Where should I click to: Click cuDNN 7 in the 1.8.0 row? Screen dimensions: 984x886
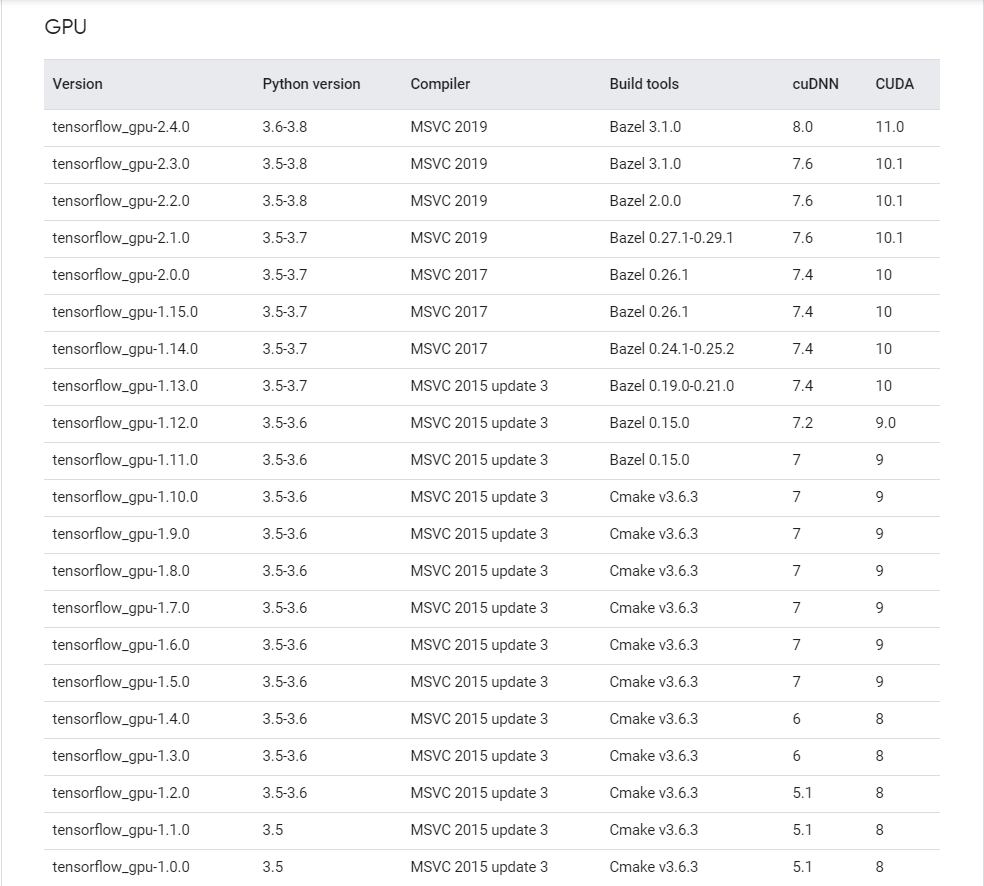click(x=796, y=572)
